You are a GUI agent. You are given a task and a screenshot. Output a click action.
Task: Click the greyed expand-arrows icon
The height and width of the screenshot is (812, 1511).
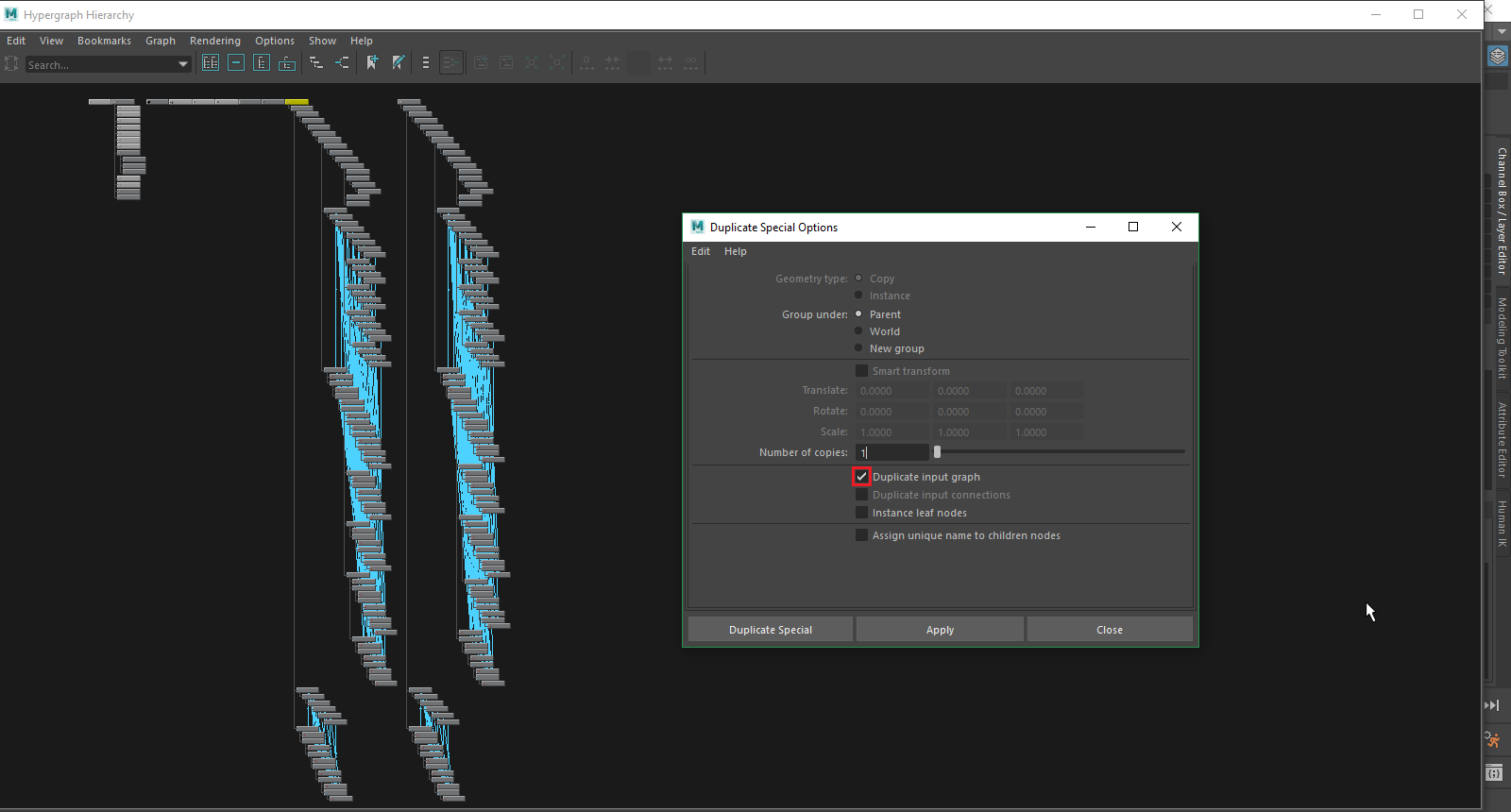pyautogui.click(x=557, y=63)
